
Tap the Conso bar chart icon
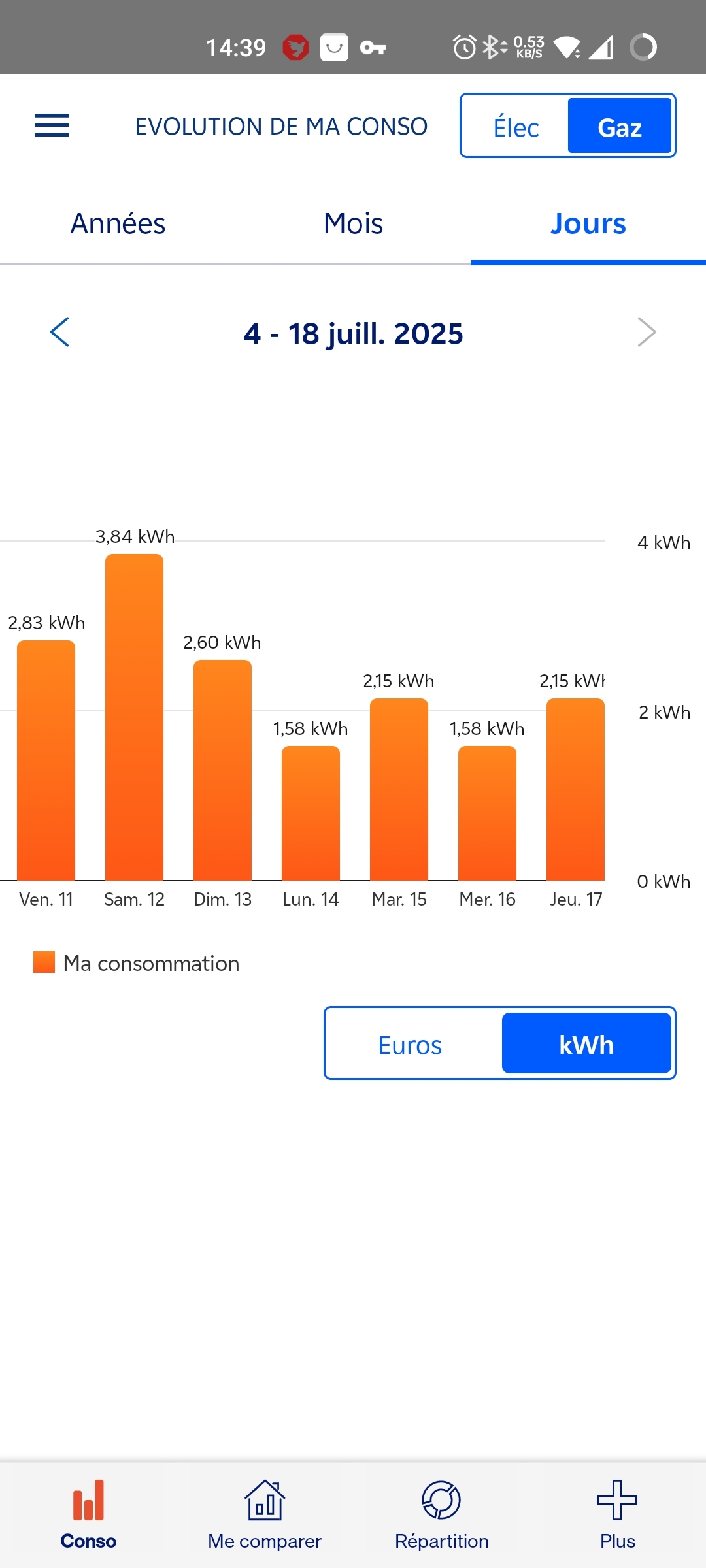(x=88, y=1500)
